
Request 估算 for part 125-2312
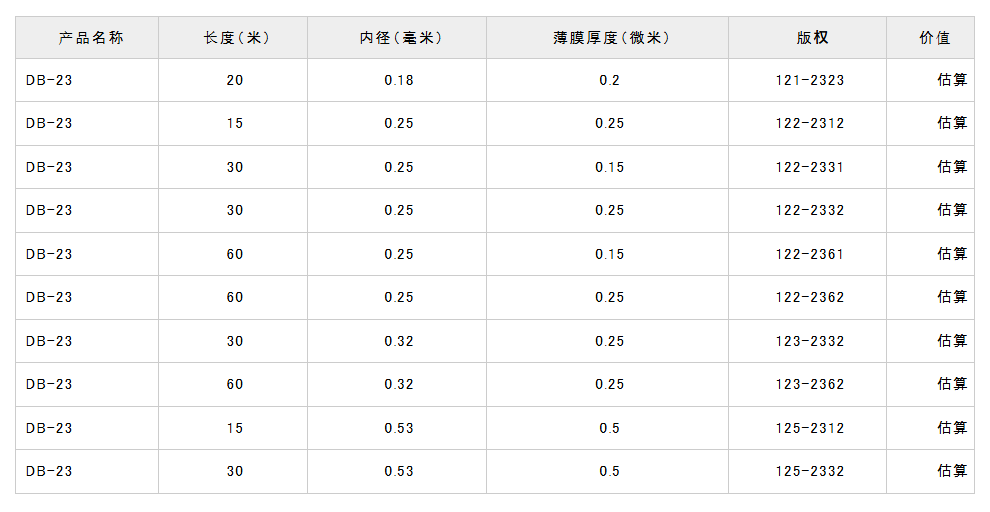[x=951, y=428]
